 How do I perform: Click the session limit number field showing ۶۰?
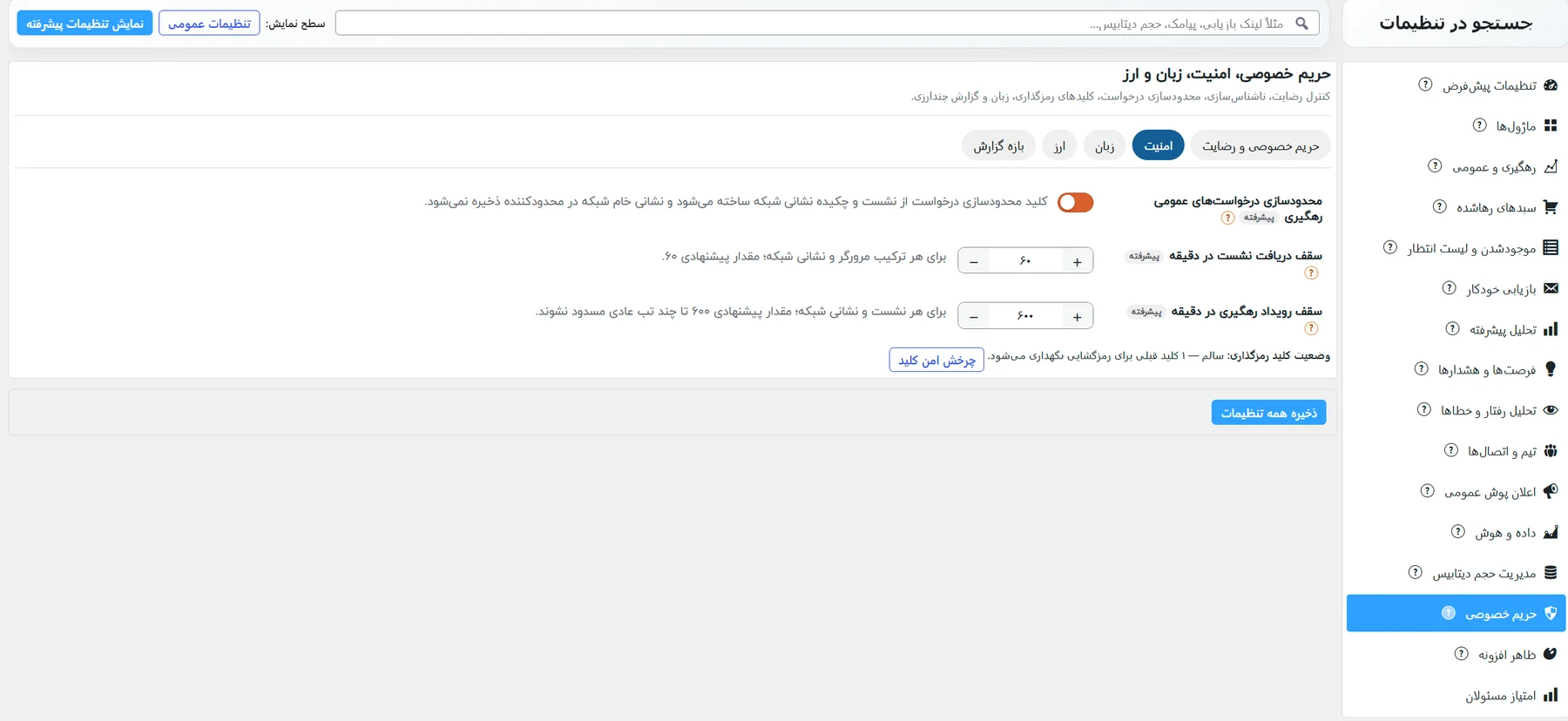(1025, 260)
